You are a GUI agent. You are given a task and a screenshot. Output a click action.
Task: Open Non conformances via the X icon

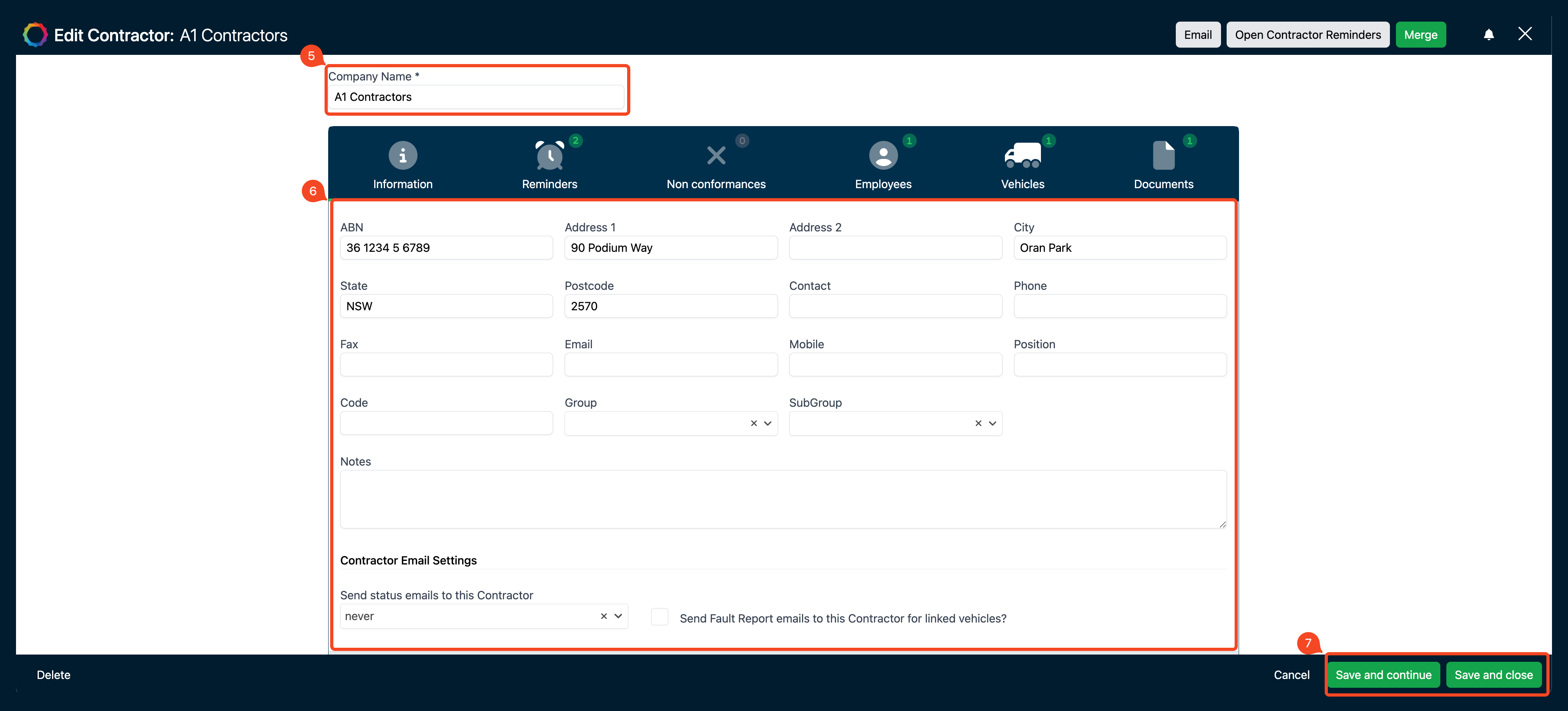(716, 155)
